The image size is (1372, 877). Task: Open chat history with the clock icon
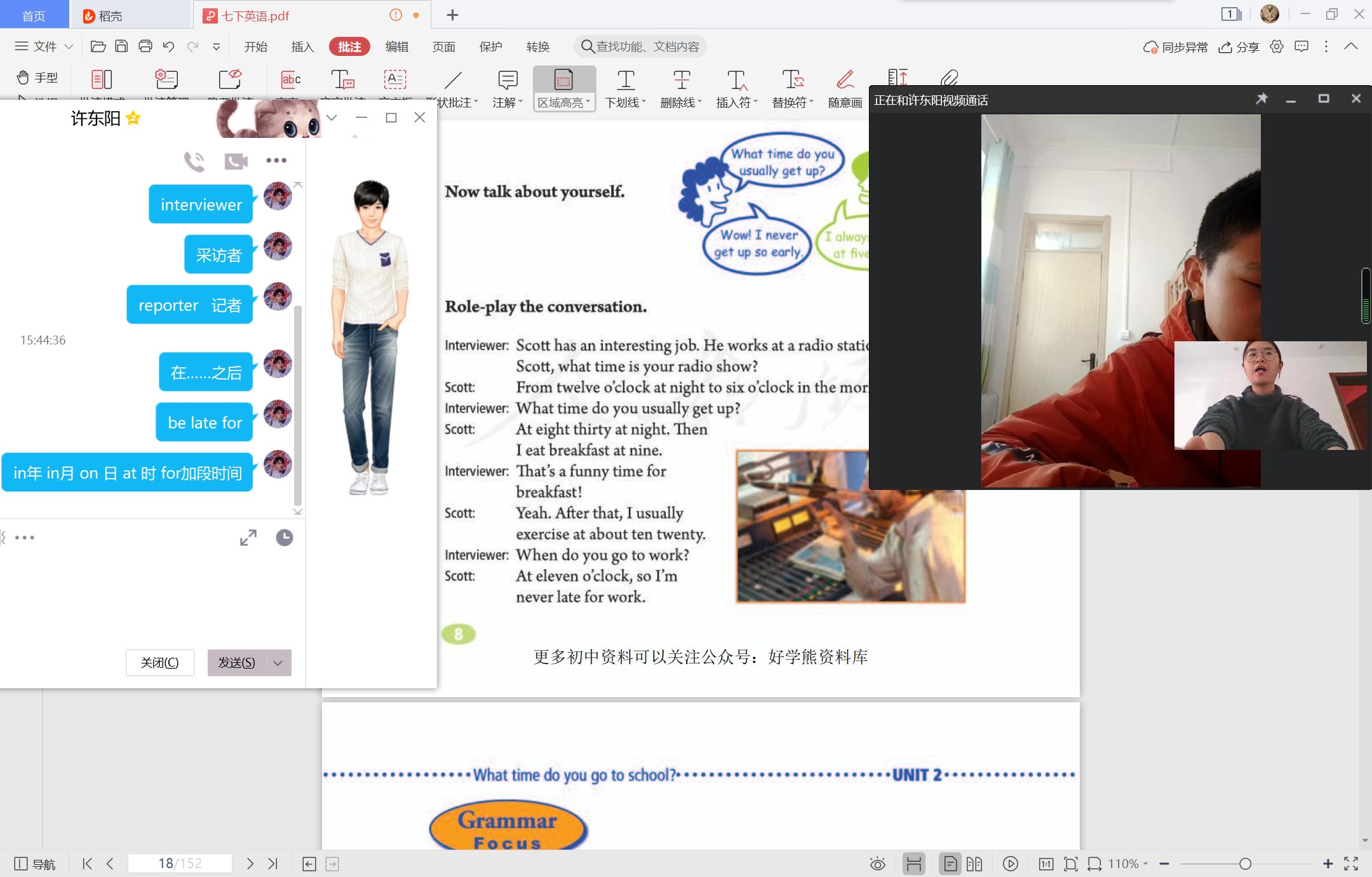(x=284, y=538)
